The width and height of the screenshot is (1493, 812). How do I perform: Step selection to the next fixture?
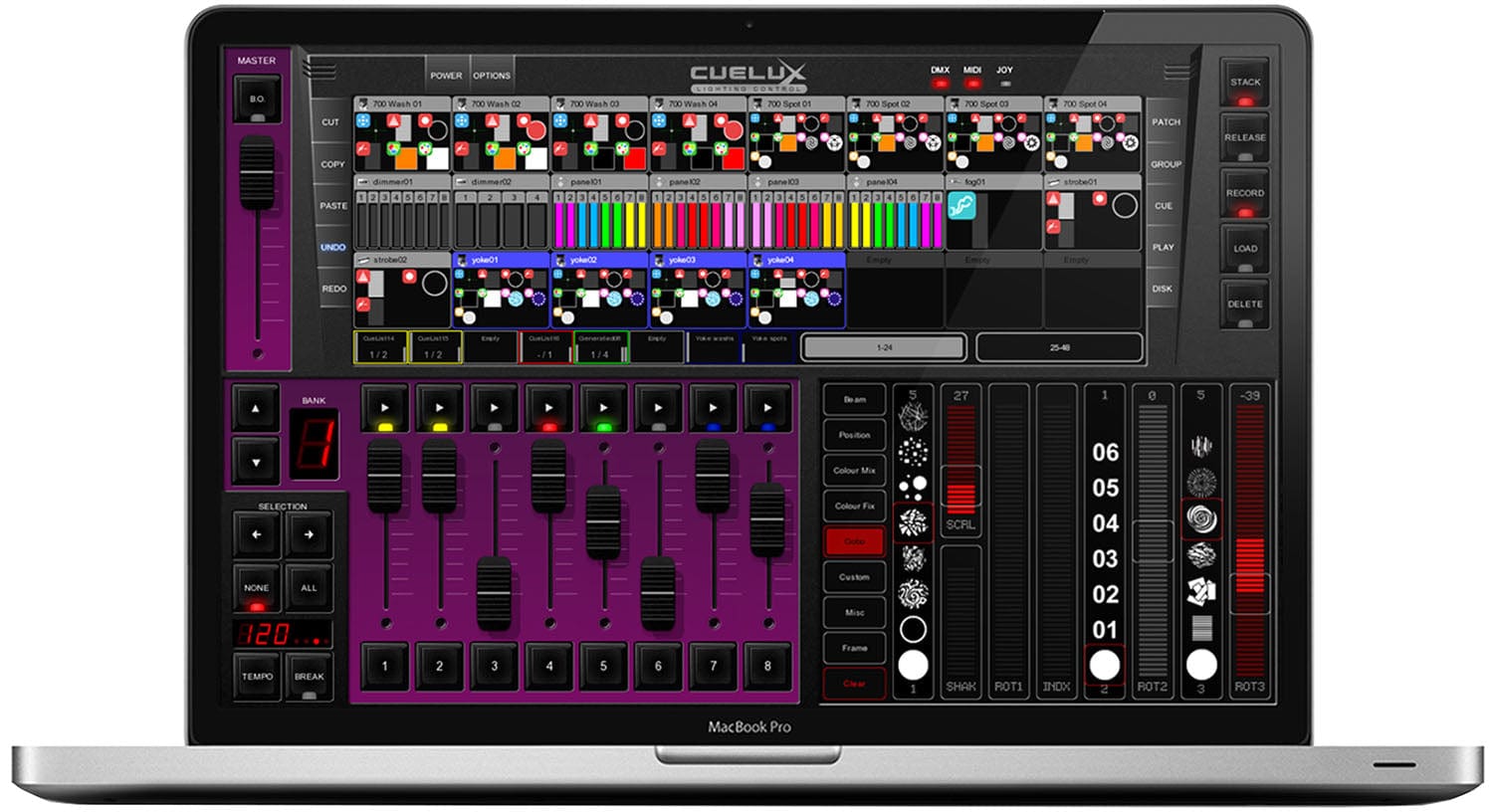[x=309, y=534]
